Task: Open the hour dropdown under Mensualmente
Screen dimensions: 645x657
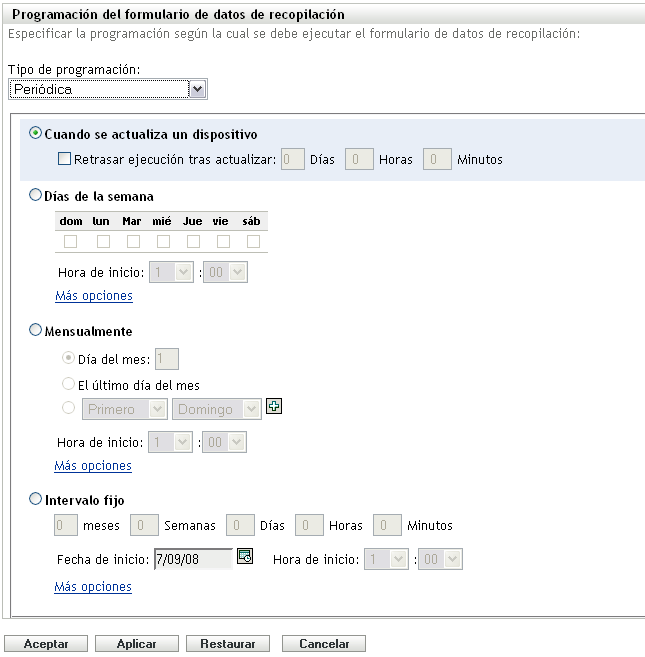Action: pos(171,442)
